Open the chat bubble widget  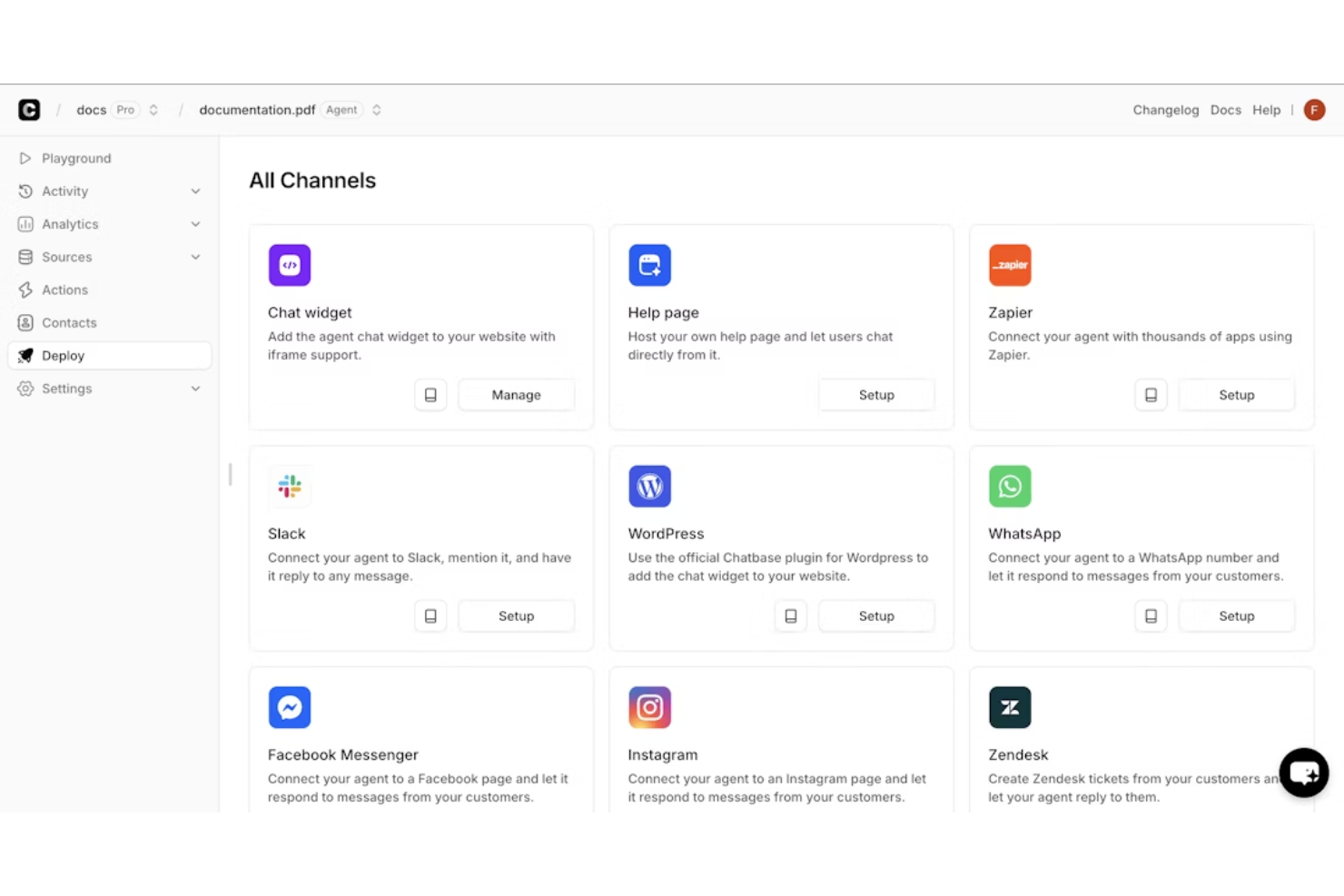[x=1303, y=773]
